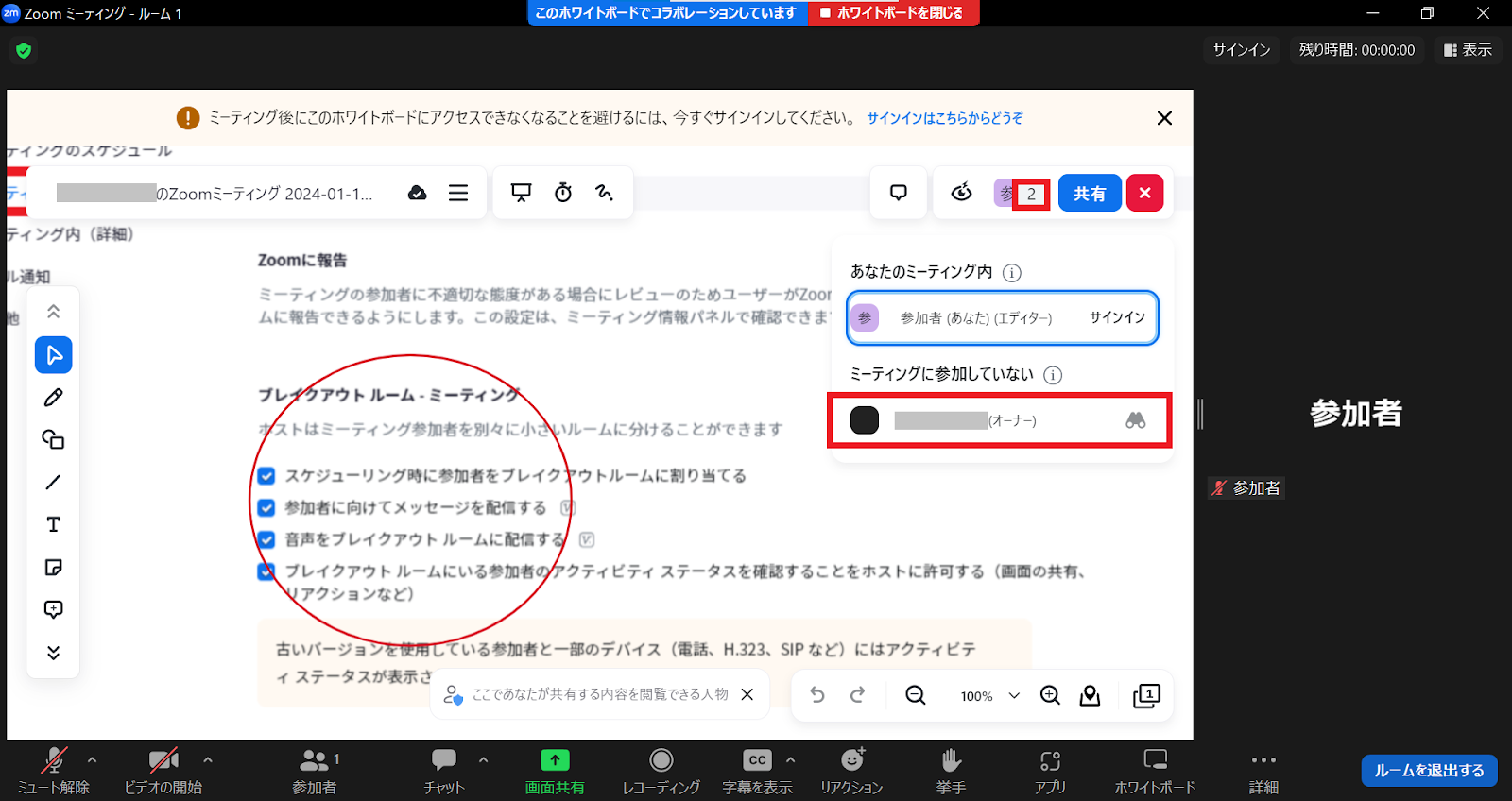Start video with ビデオの開始
This screenshot has height=801, width=1512.
click(x=163, y=770)
